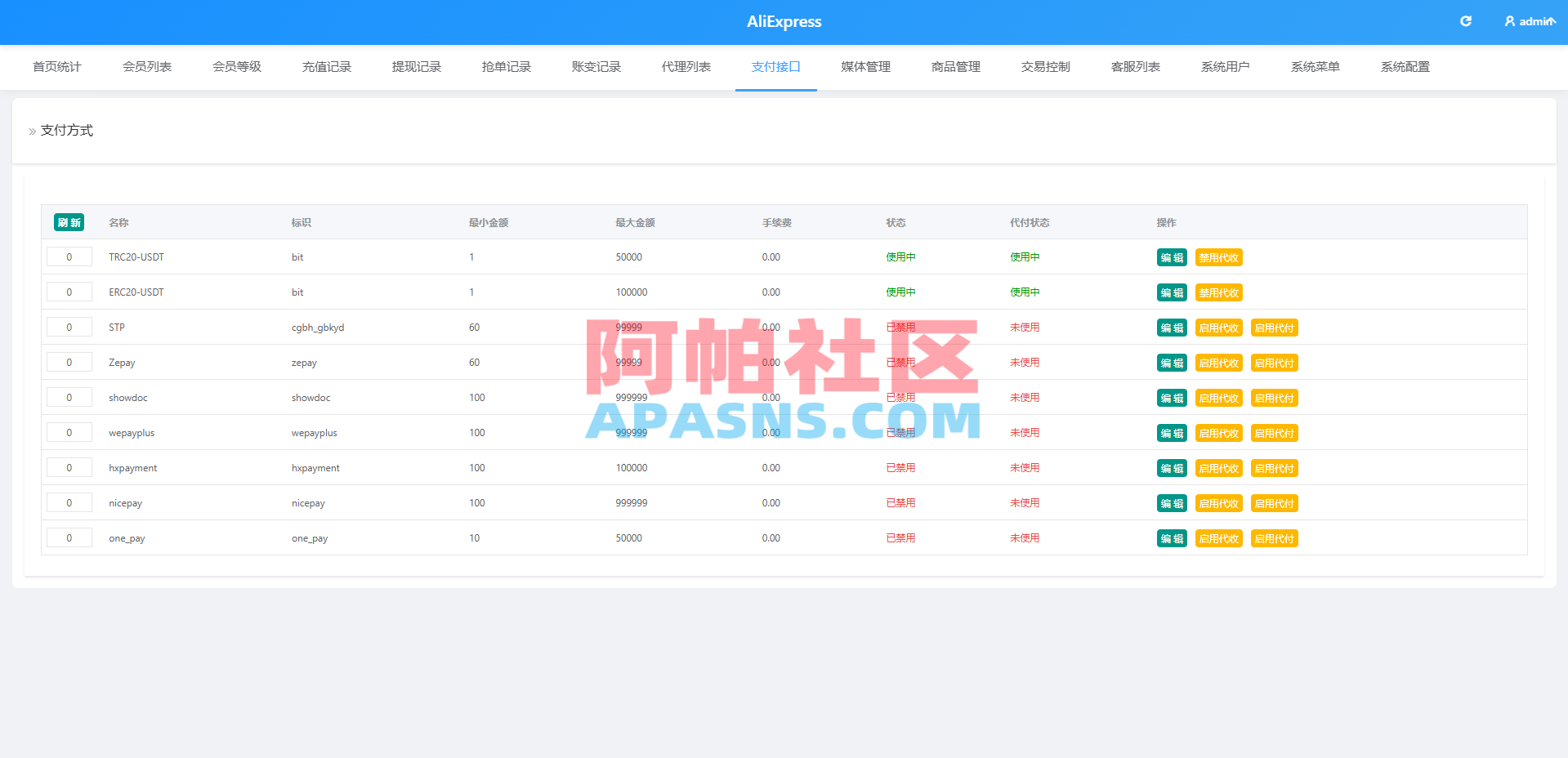Click 禁用代收 for ERC20-USDT
This screenshot has height=758, width=1568.
click(1219, 292)
